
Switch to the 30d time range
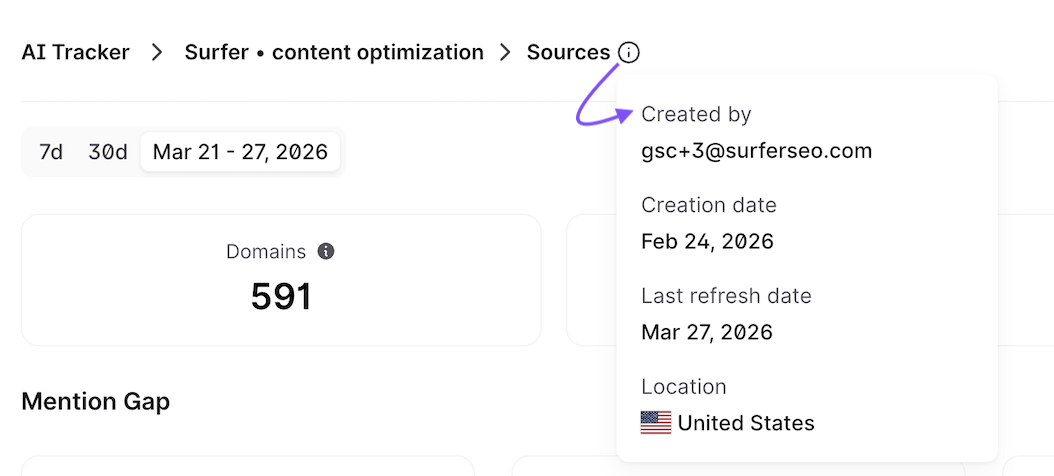pyautogui.click(x=108, y=153)
